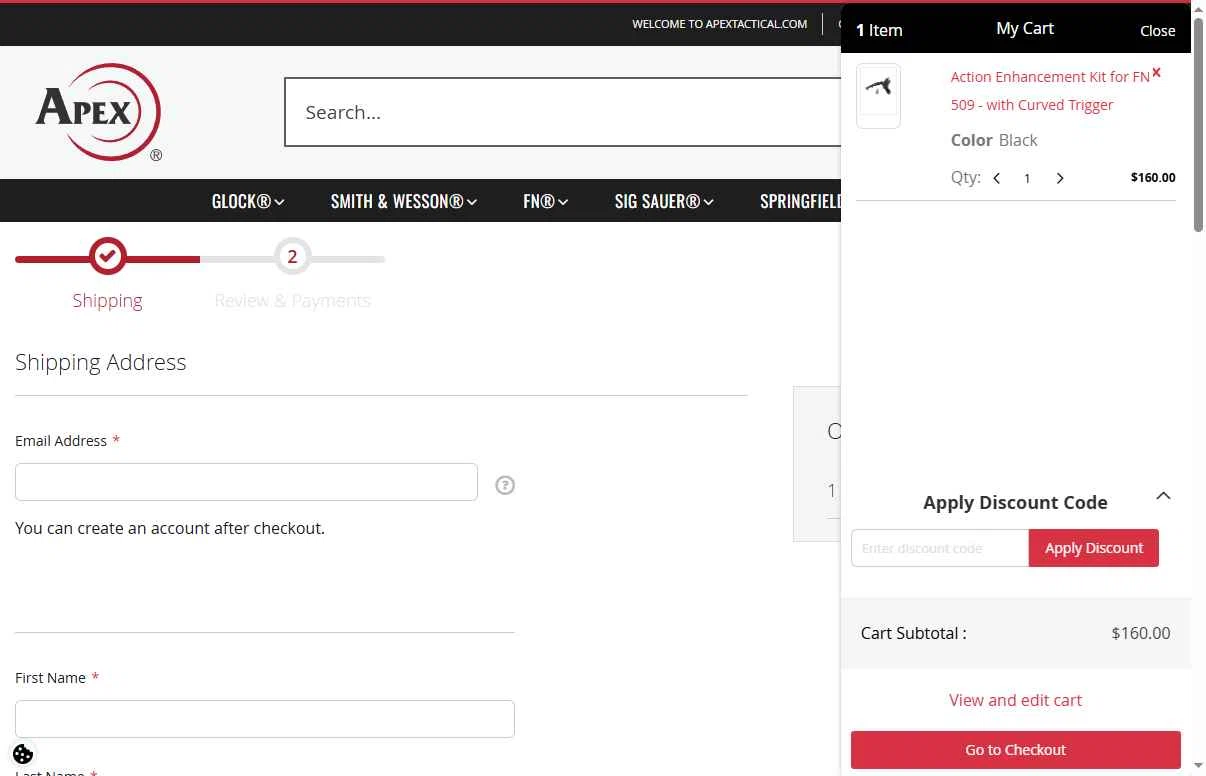Decrease quantity with left arrow
The image size is (1206, 776).
click(997, 178)
